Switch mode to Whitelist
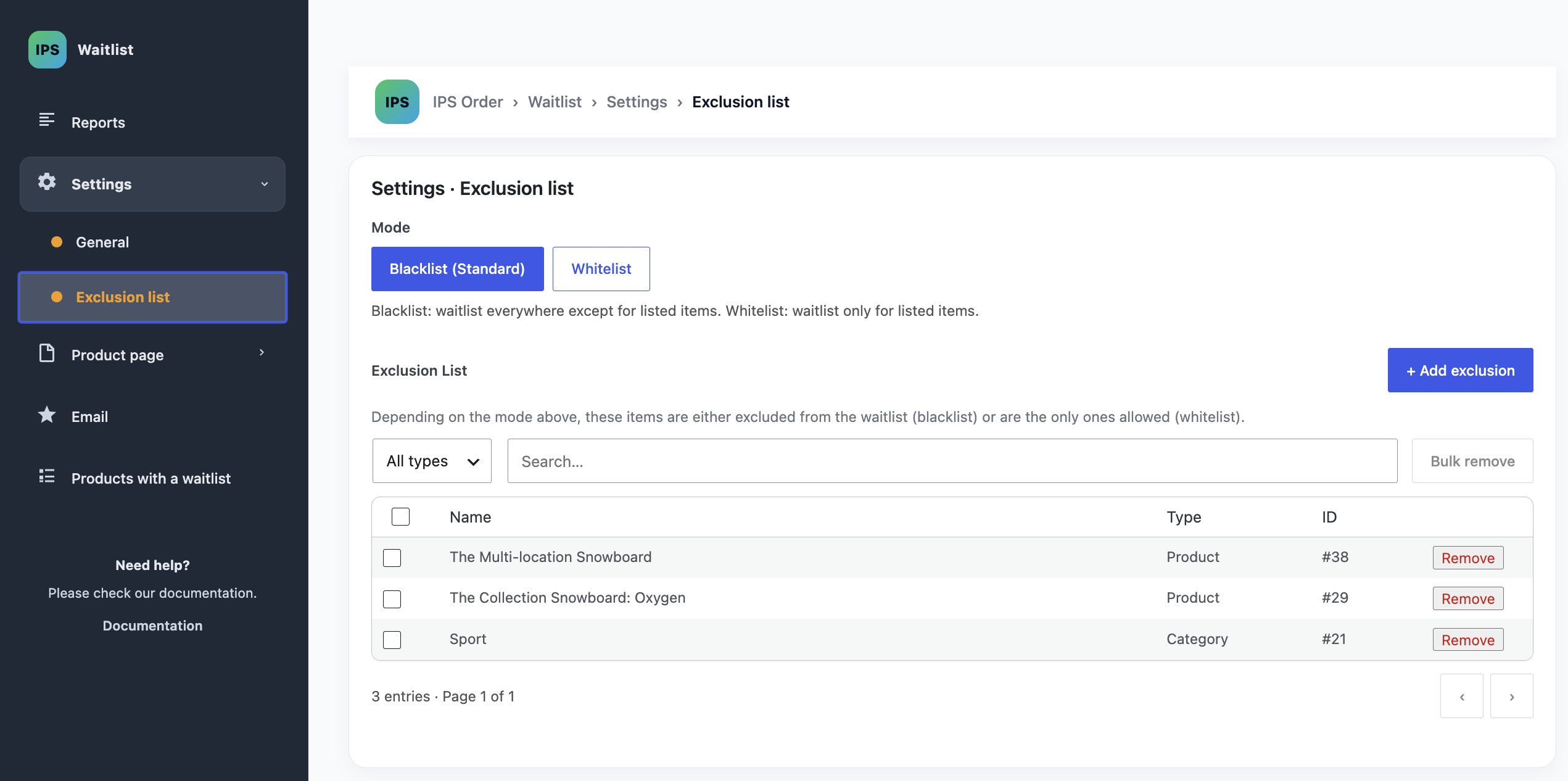 click(x=601, y=269)
